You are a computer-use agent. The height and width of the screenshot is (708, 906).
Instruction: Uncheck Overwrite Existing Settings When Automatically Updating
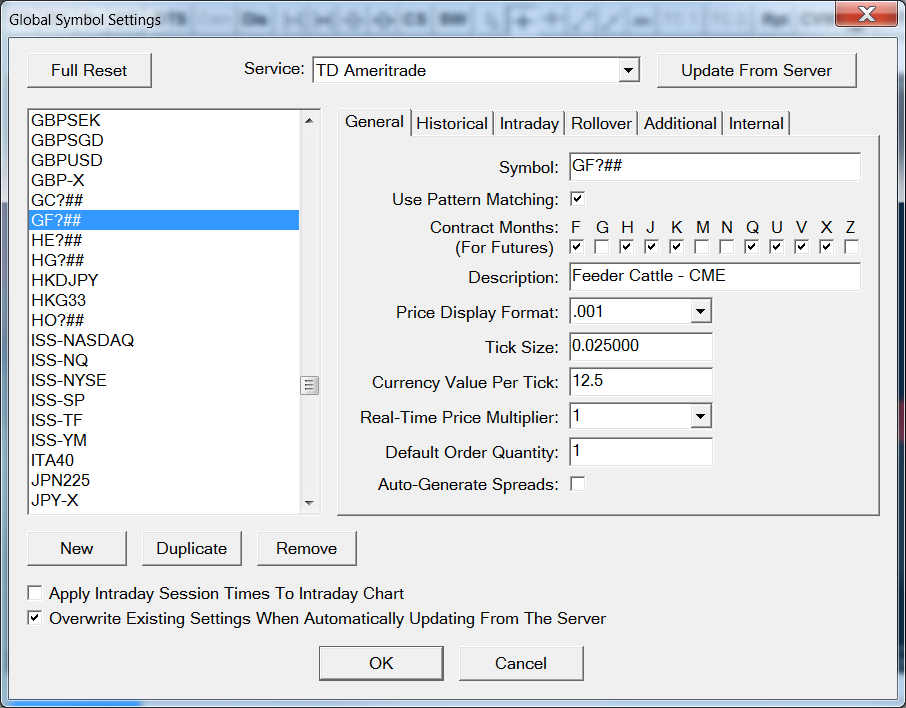click(x=35, y=618)
